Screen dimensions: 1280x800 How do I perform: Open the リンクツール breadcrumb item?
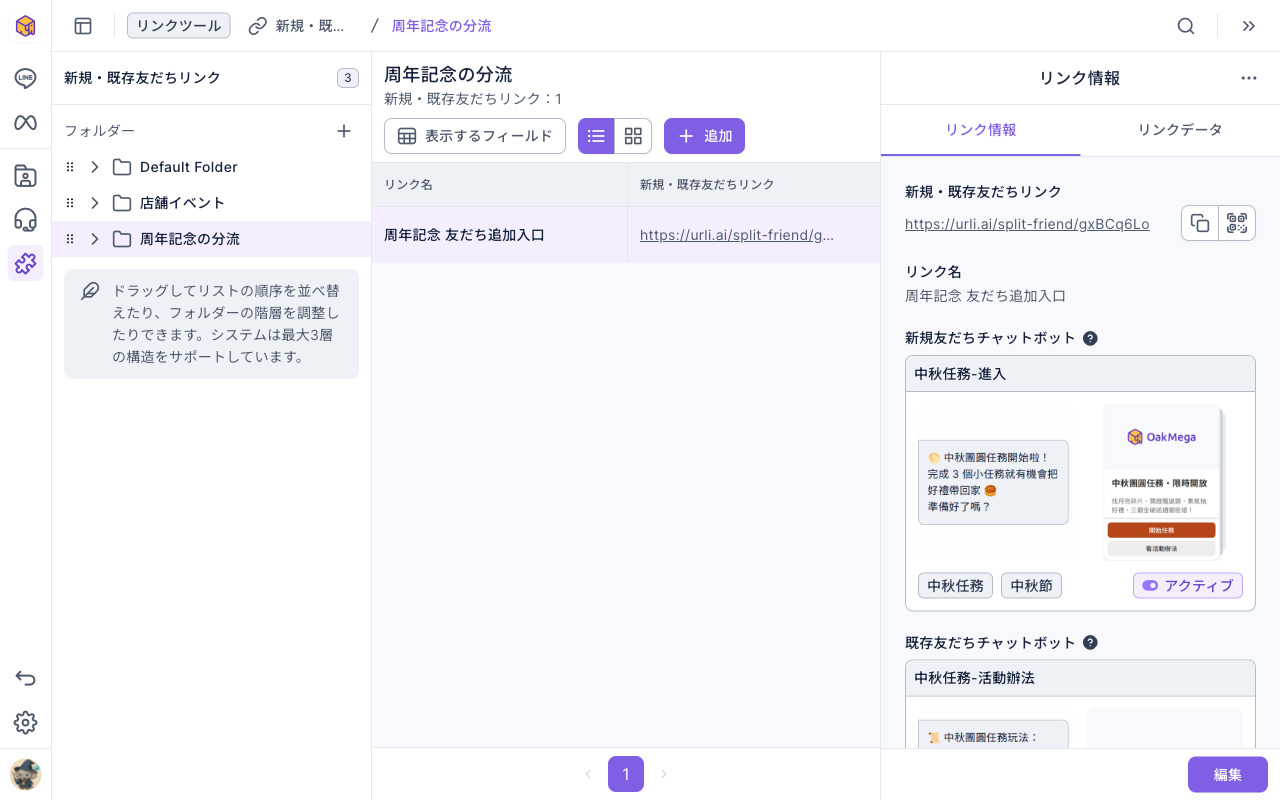pyautogui.click(x=179, y=26)
